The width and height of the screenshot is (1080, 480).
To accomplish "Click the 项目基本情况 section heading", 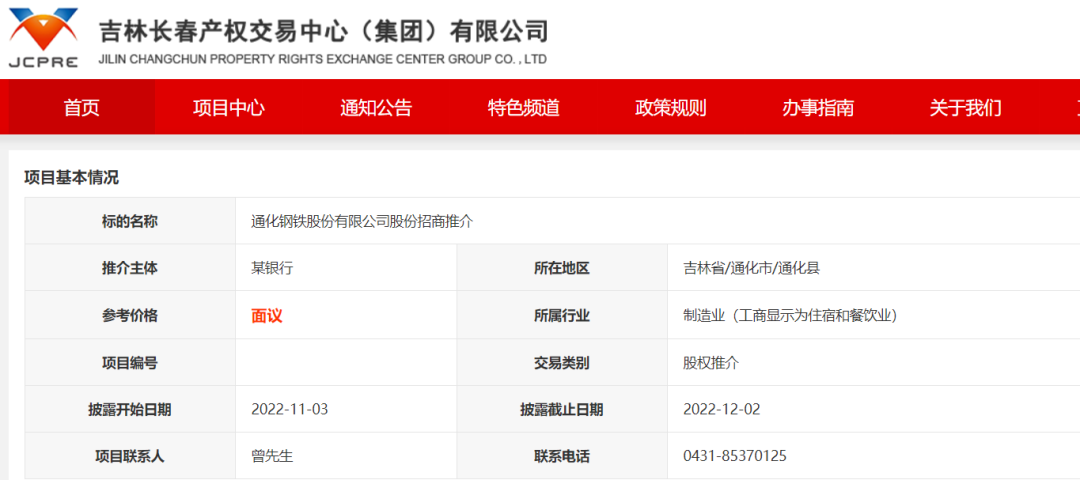I will click(71, 177).
